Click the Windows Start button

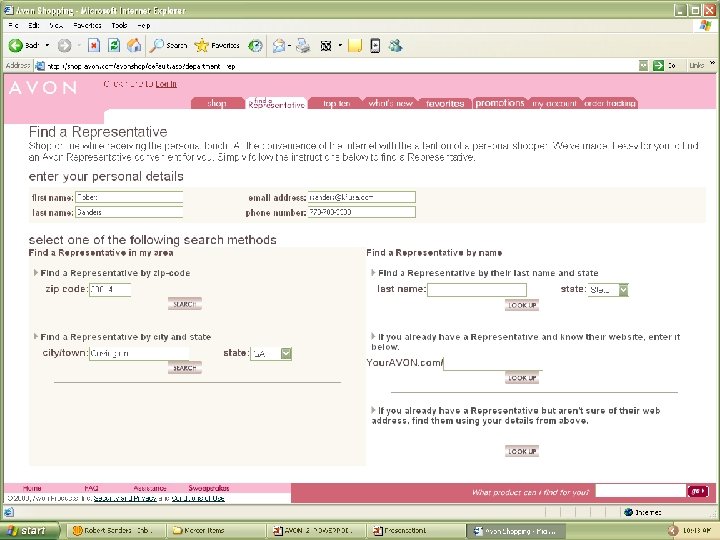point(30,531)
